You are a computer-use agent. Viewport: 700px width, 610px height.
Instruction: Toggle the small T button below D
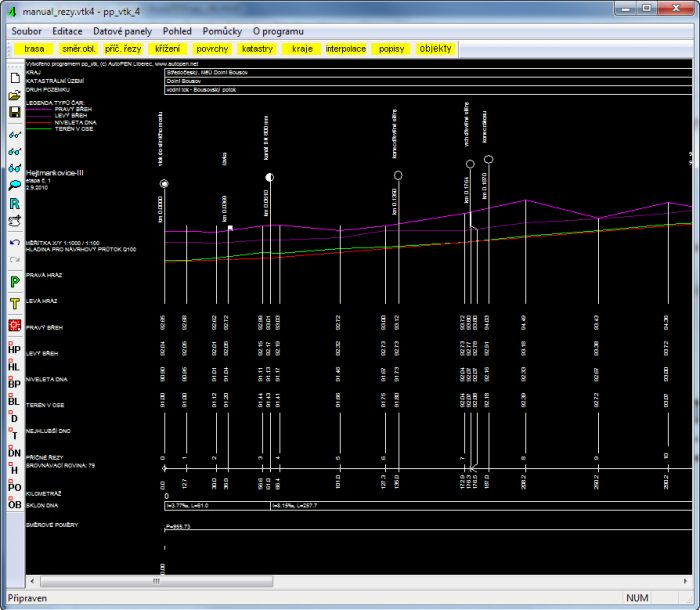(14, 435)
